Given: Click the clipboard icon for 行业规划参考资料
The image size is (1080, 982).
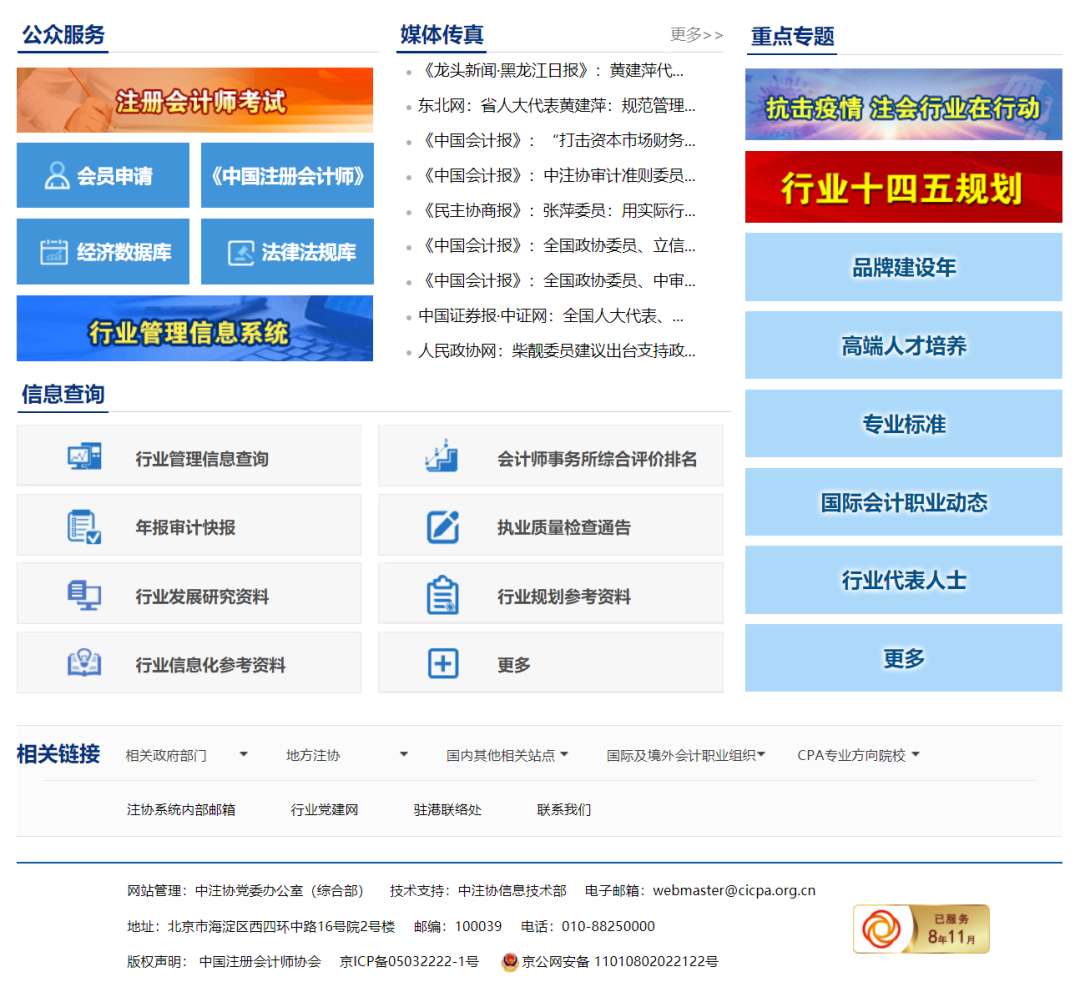Looking at the screenshot, I should click(x=442, y=595).
